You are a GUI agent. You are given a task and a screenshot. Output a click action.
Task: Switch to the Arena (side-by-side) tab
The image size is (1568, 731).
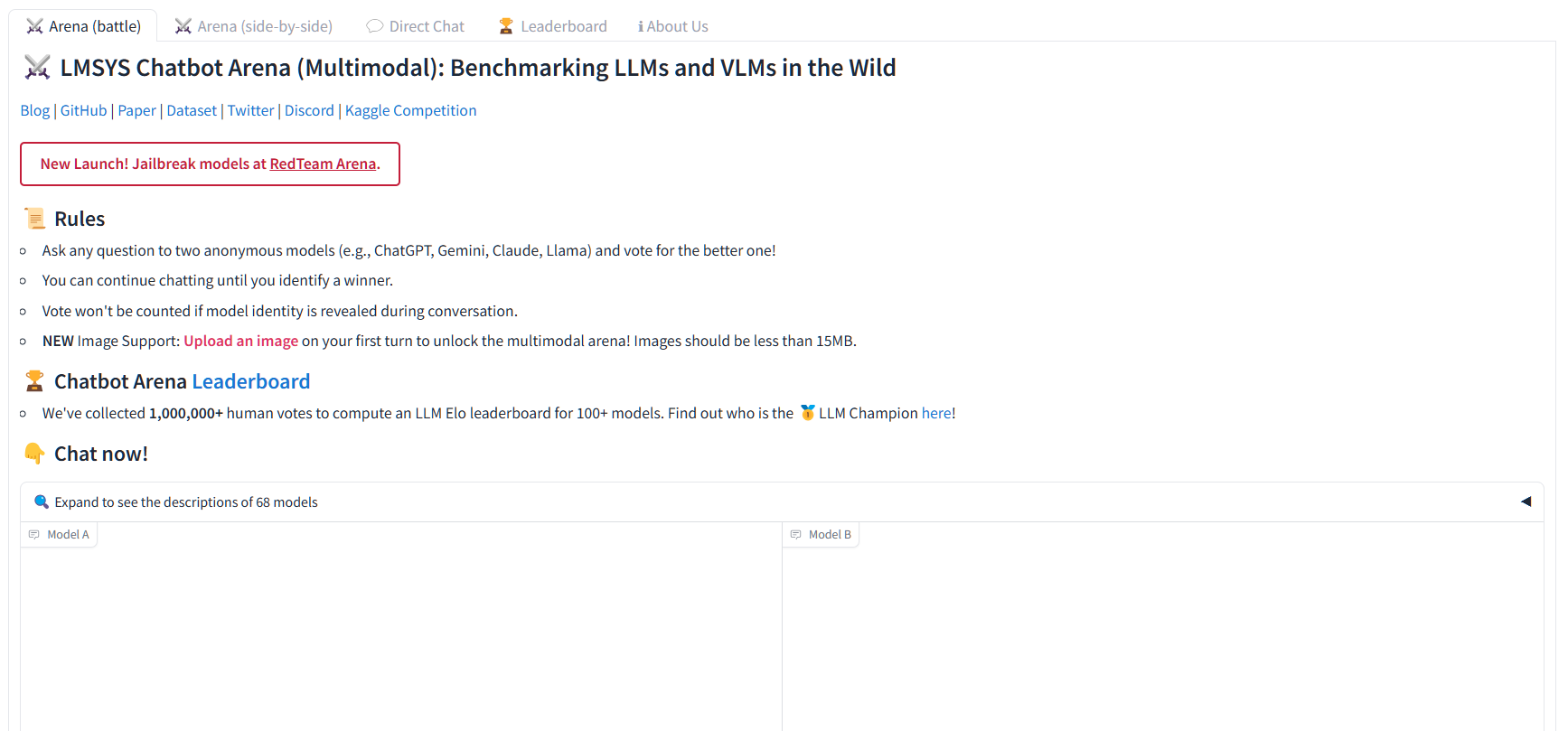click(x=253, y=25)
